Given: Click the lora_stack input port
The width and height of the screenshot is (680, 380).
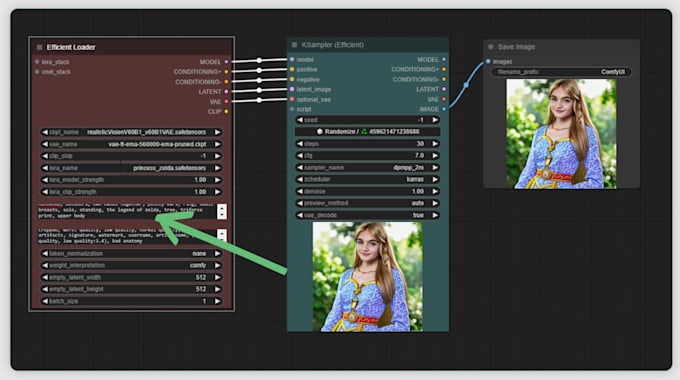Looking at the screenshot, I should [37, 62].
